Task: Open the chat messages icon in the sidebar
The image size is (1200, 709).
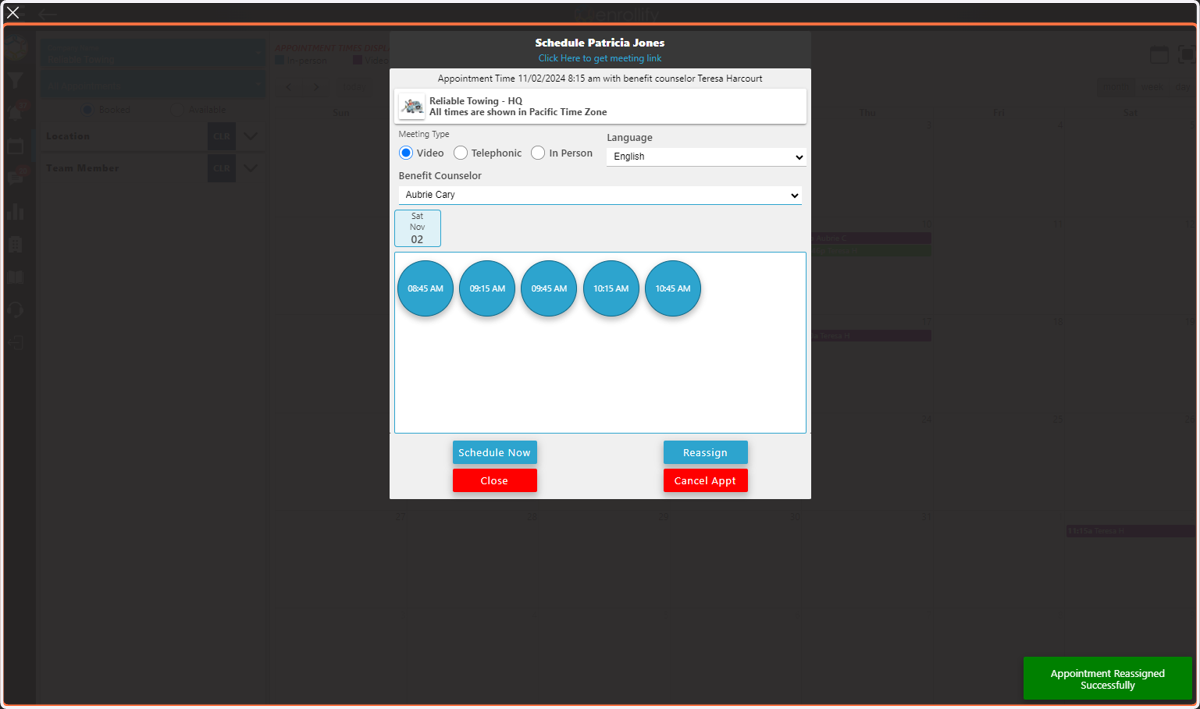Action: point(15,179)
